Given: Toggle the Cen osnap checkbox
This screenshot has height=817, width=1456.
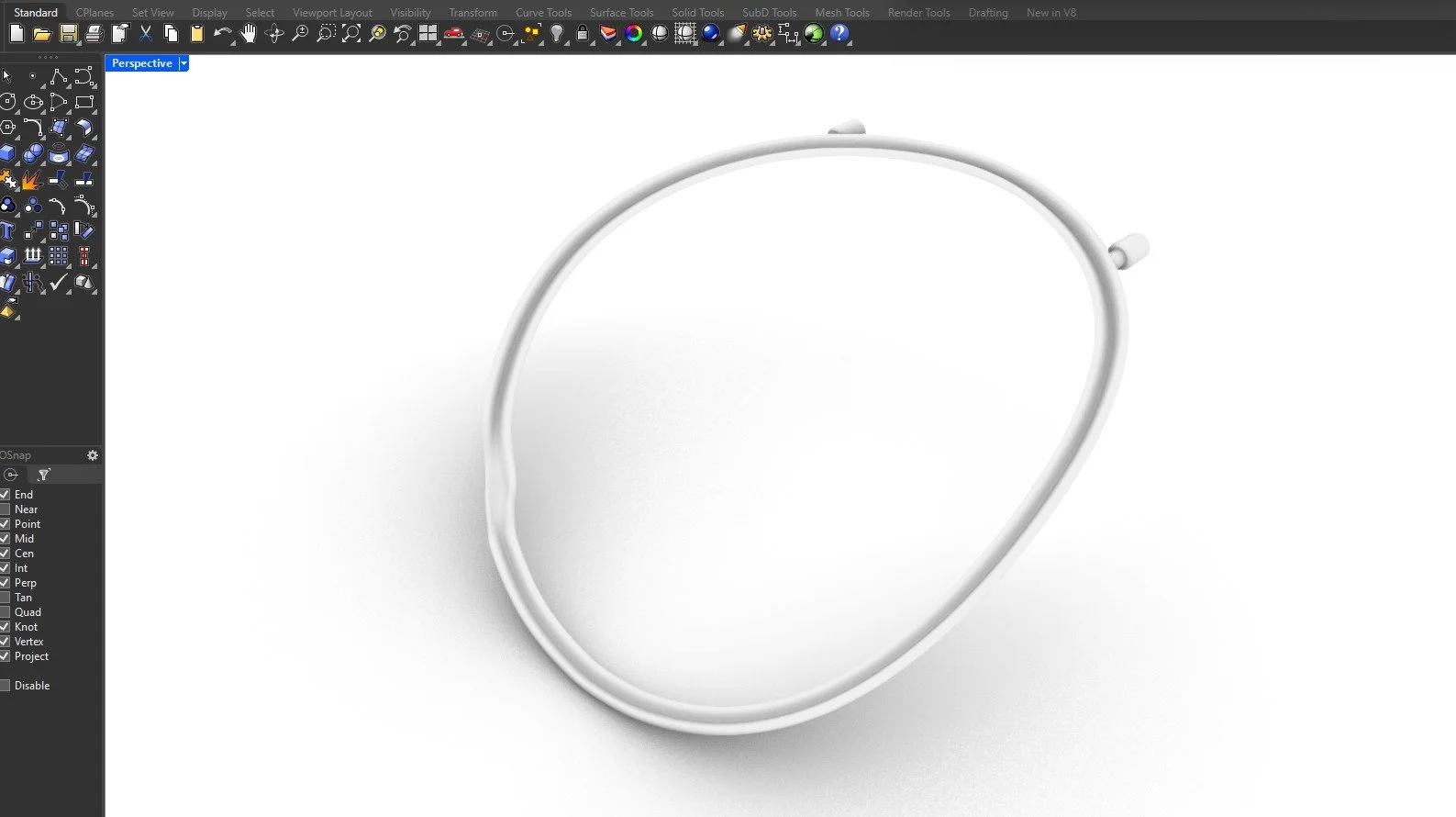Looking at the screenshot, I should coord(5,554).
